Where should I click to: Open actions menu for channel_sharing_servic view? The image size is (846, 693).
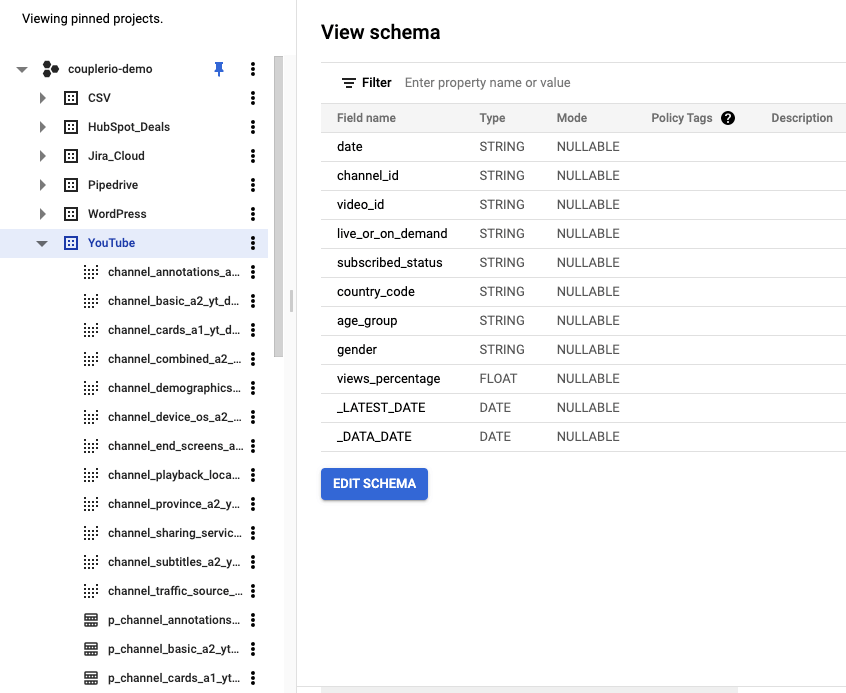click(253, 533)
